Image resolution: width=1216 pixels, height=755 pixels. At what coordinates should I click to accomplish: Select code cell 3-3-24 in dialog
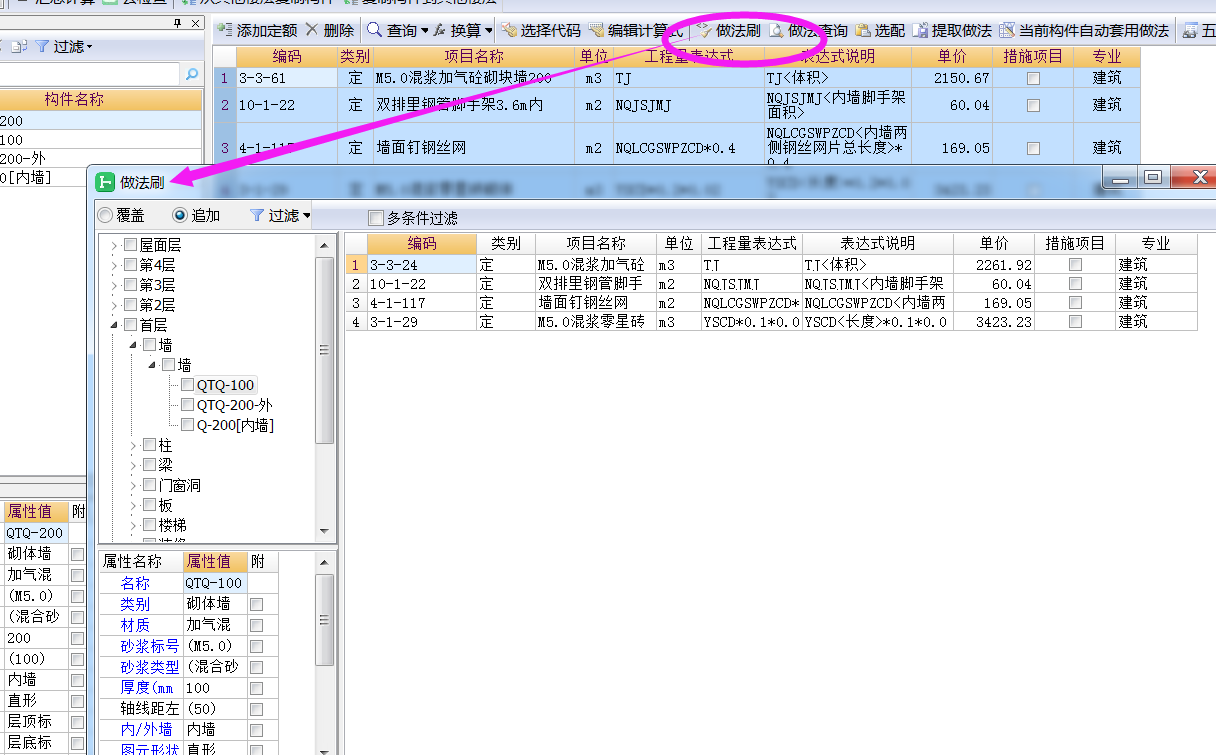pyautogui.click(x=422, y=265)
